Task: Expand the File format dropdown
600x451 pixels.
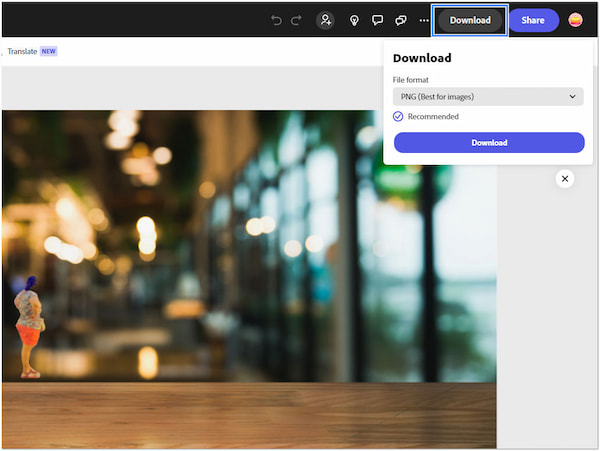Action: (488, 96)
